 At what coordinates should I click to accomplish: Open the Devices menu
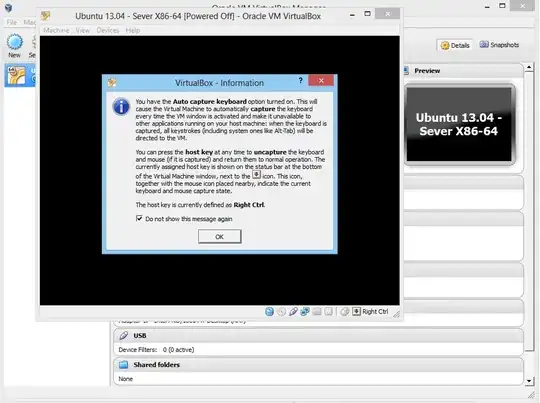click(x=108, y=30)
